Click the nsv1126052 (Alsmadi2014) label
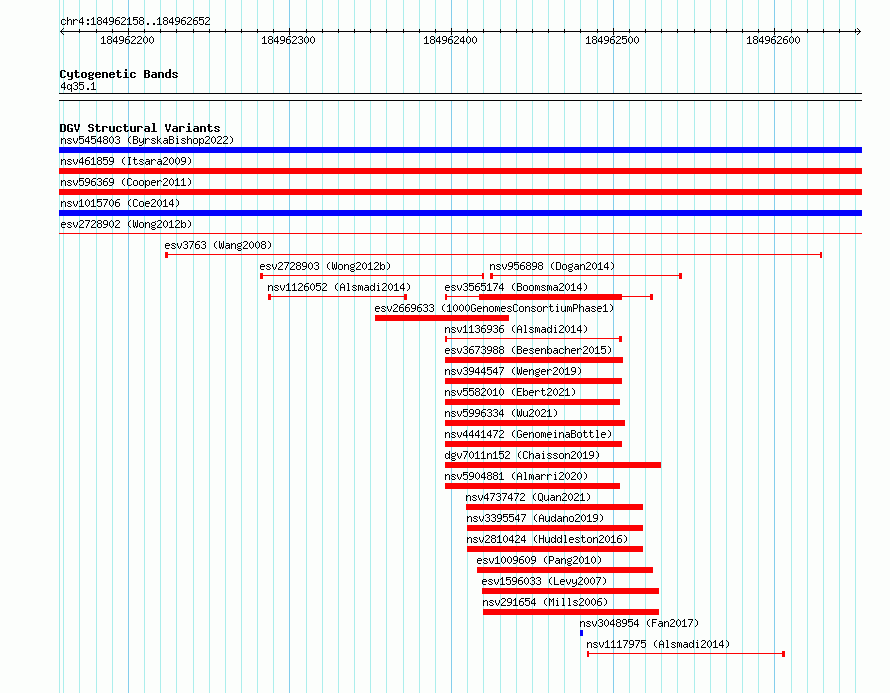The width and height of the screenshot is (890, 693). click(339, 287)
